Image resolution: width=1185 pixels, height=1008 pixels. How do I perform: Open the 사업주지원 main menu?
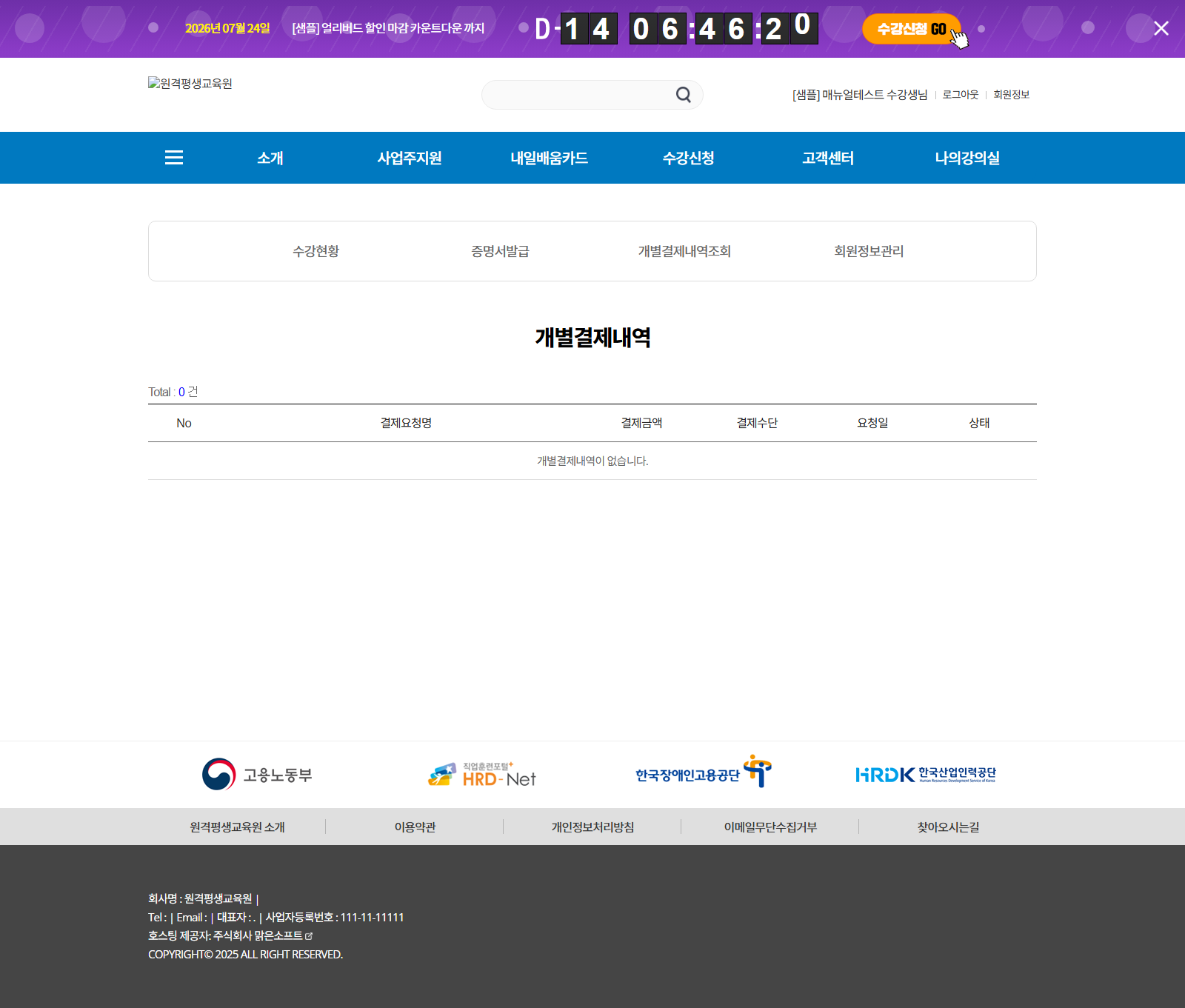pyautogui.click(x=410, y=158)
